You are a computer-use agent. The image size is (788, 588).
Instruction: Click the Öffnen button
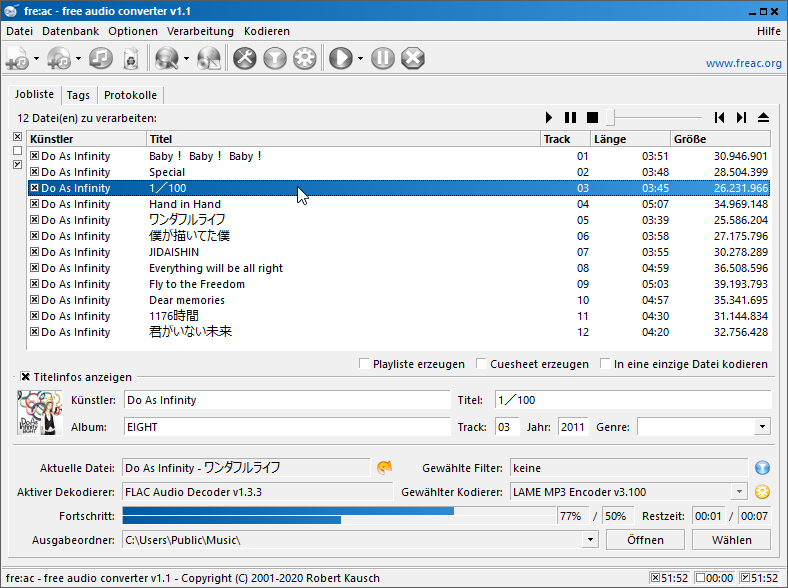(645, 540)
